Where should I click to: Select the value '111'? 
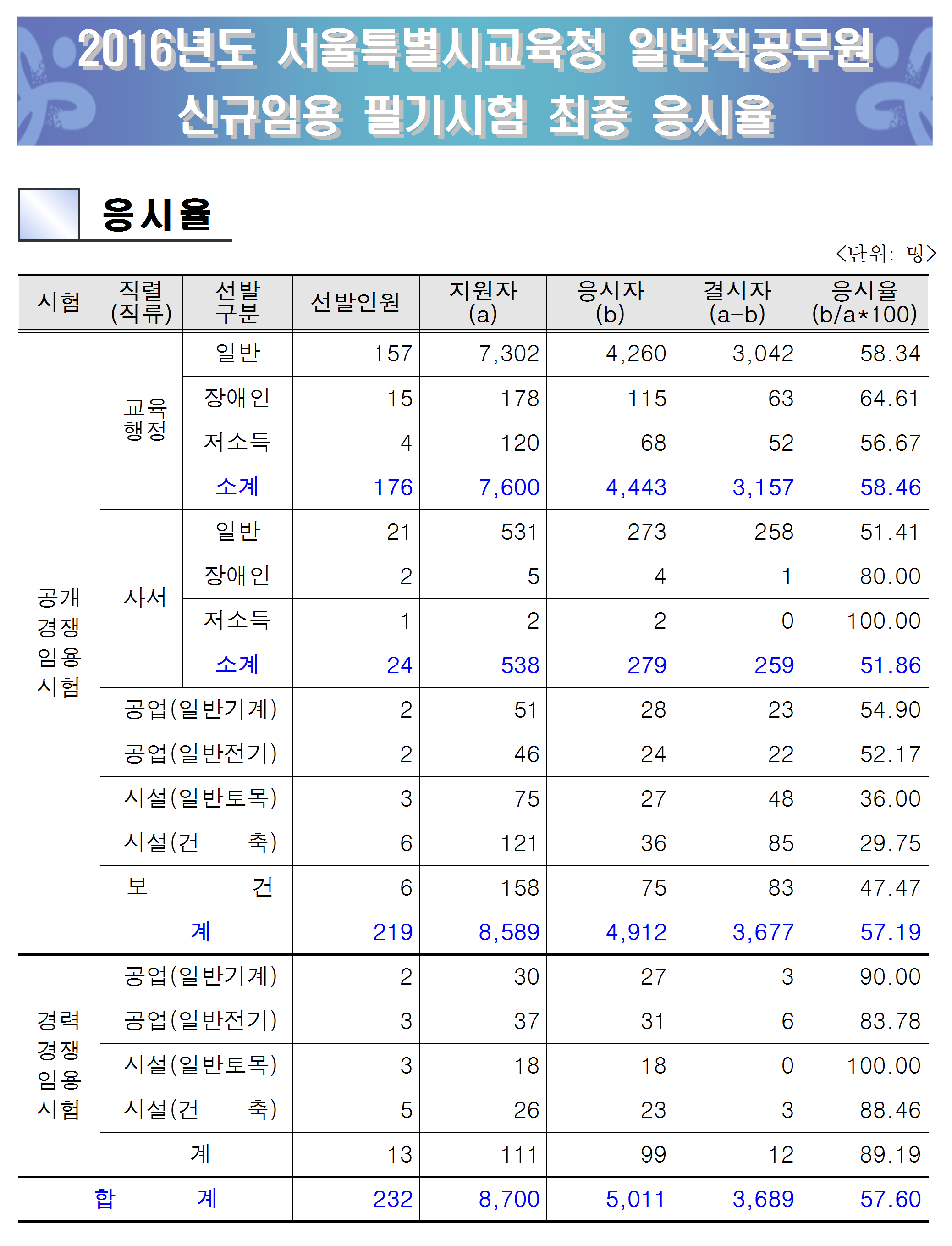tap(520, 1155)
